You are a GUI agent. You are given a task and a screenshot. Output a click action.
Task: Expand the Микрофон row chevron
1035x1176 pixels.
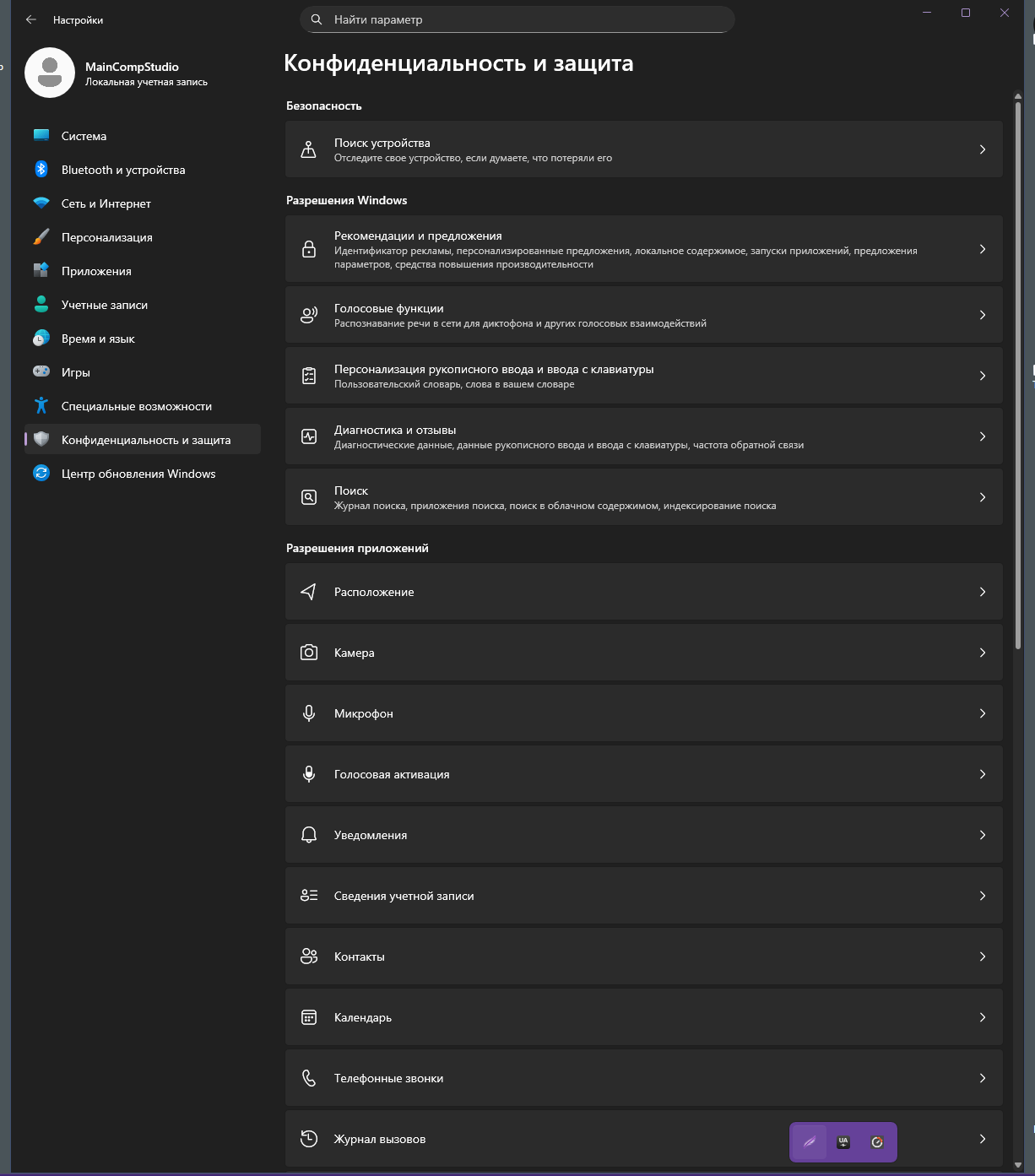click(983, 713)
